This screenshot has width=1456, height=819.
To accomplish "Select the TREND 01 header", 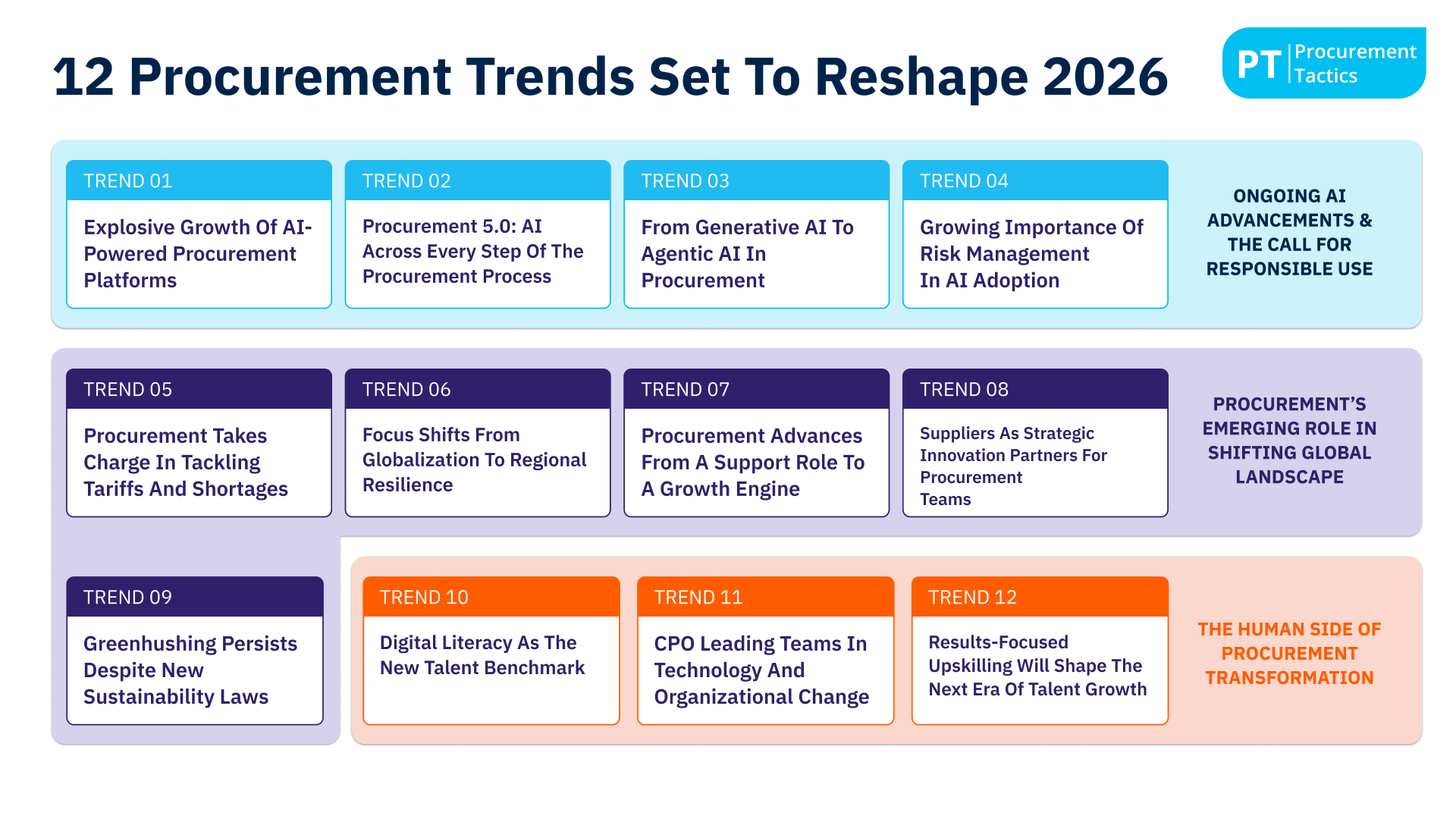I will (x=199, y=180).
